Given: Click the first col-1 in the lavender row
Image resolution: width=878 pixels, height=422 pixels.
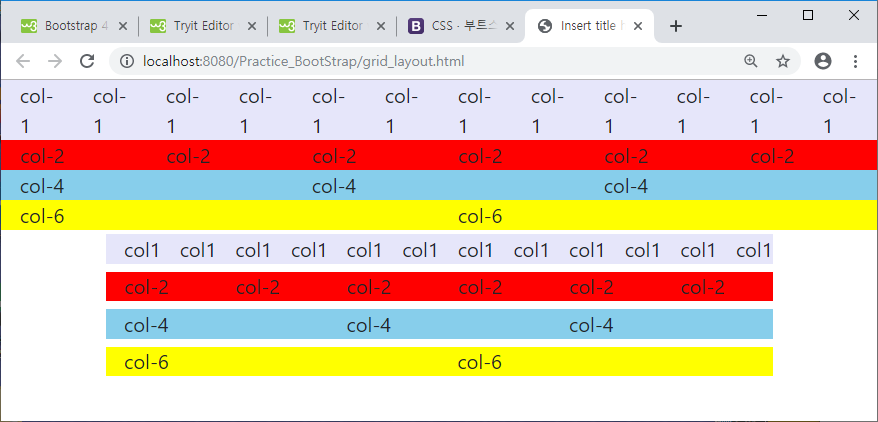Looking at the screenshot, I should click(36, 111).
